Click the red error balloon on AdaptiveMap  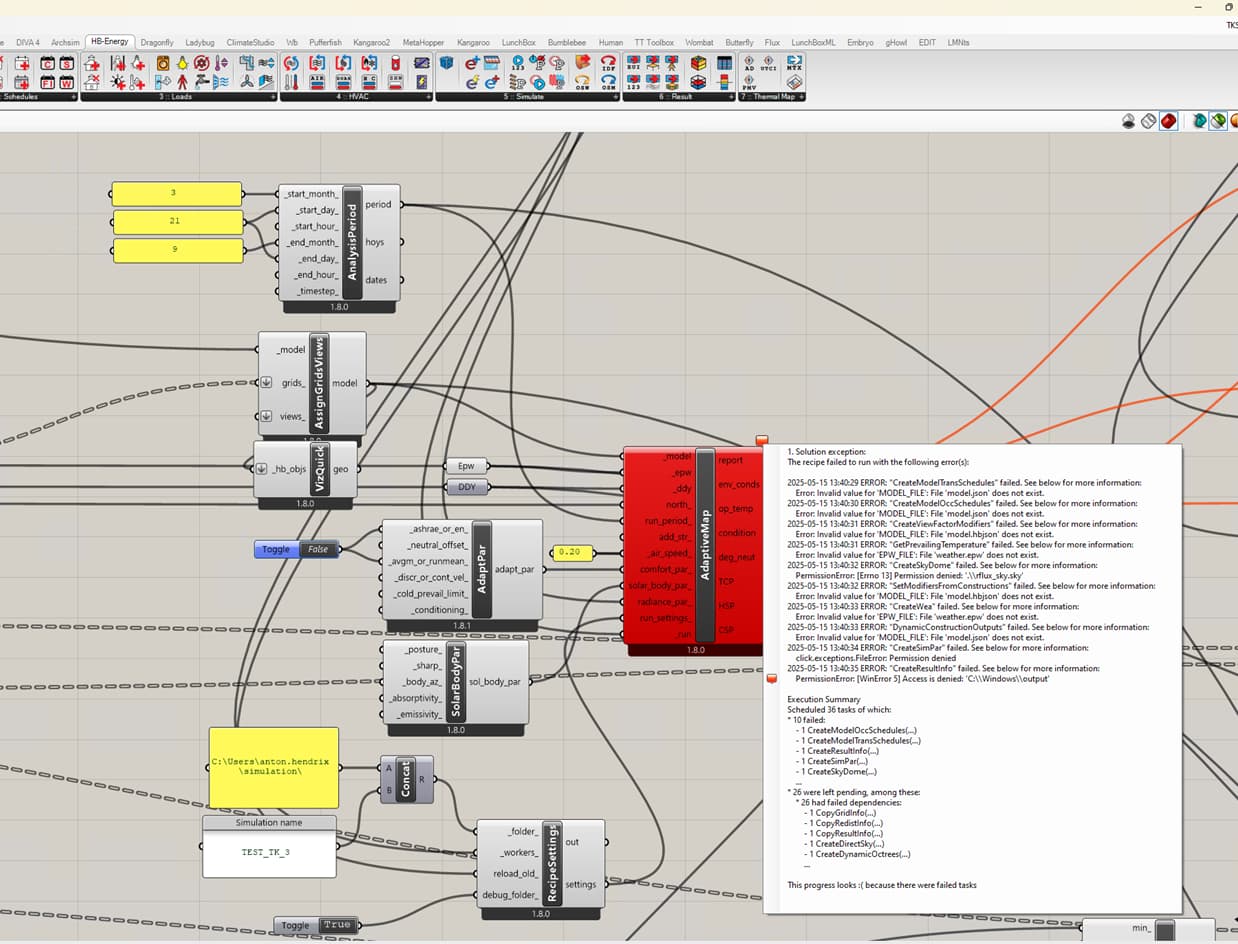762,440
